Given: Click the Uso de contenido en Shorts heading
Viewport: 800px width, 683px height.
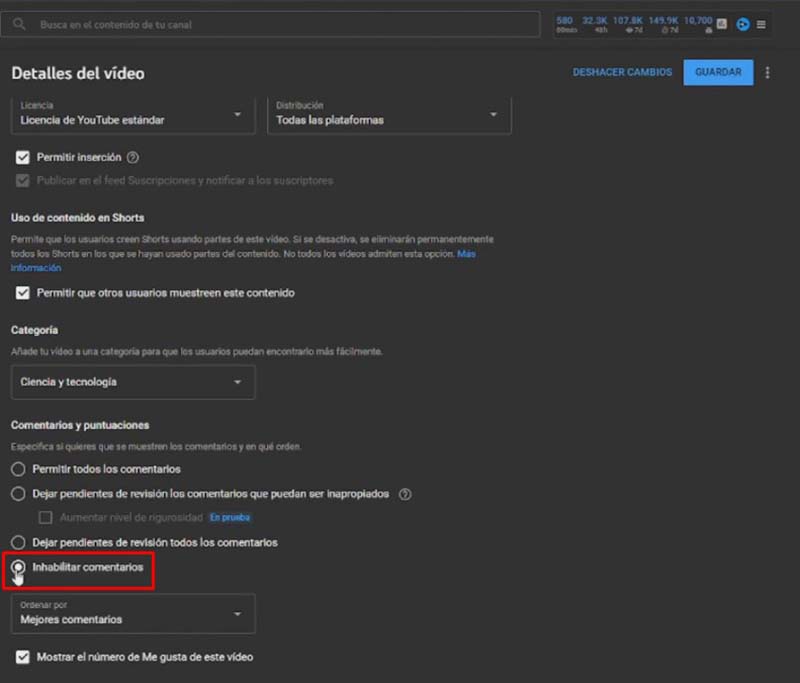Looking at the screenshot, I should tap(78, 218).
